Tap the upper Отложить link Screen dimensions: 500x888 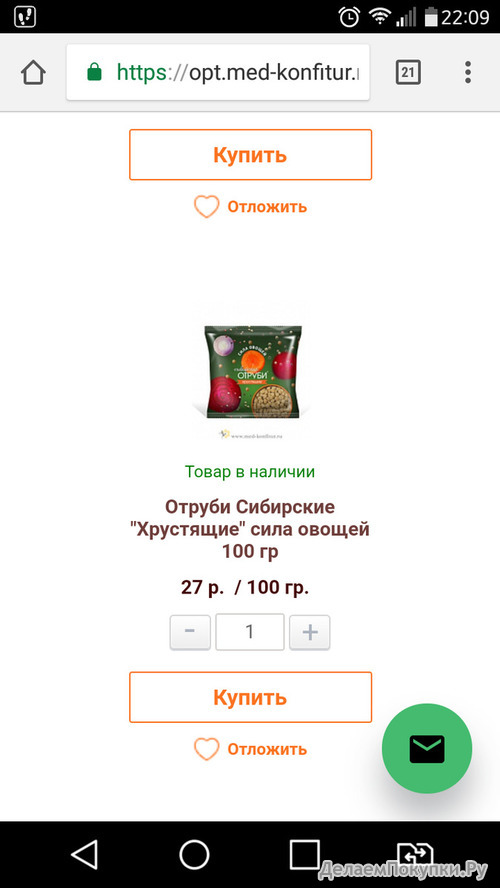[x=267, y=207]
